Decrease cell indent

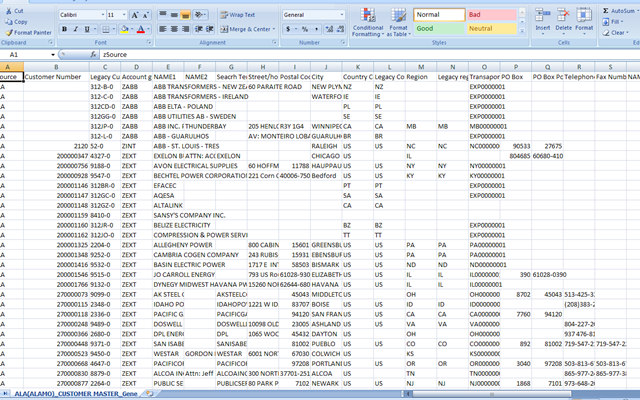pos(199,29)
